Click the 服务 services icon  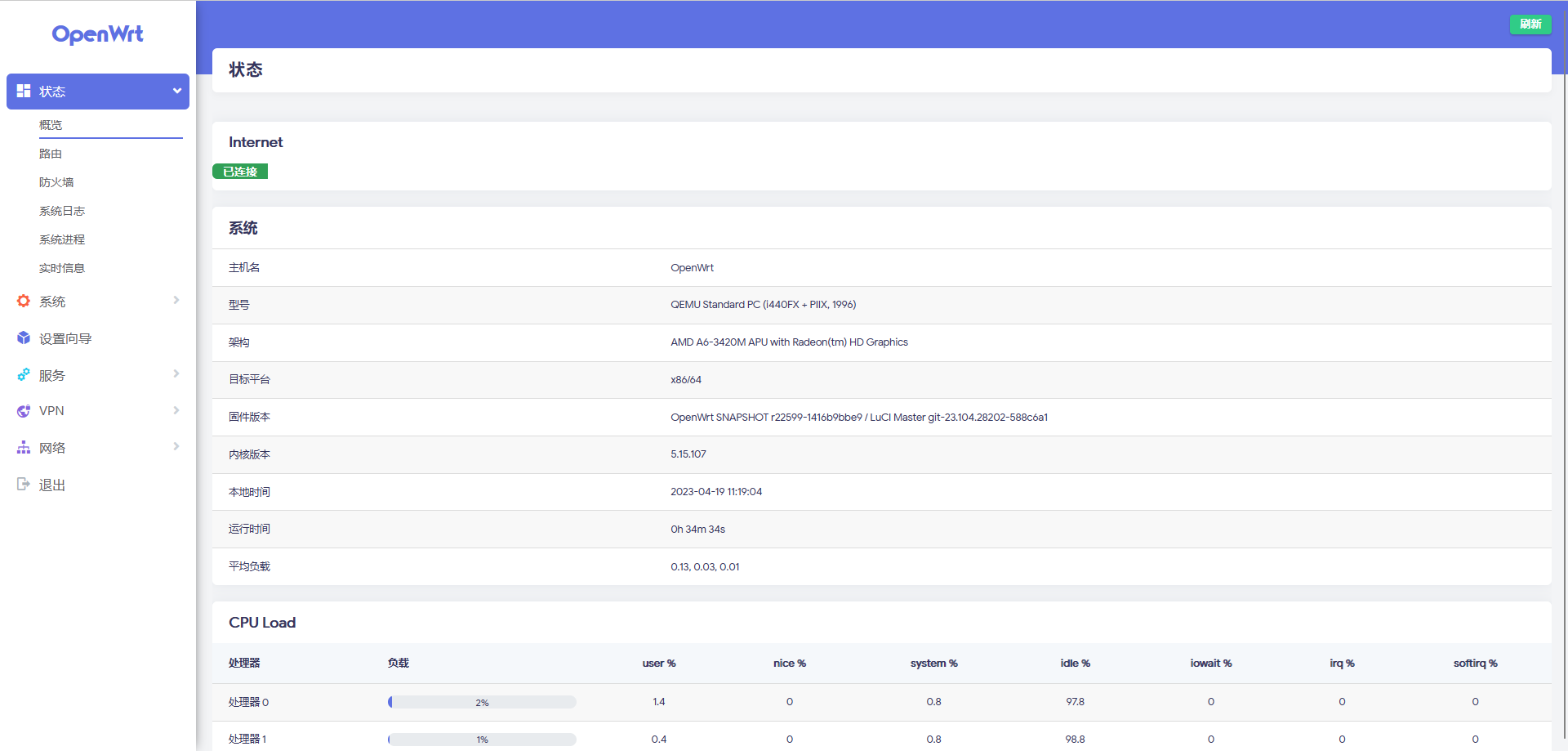point(23,374)
